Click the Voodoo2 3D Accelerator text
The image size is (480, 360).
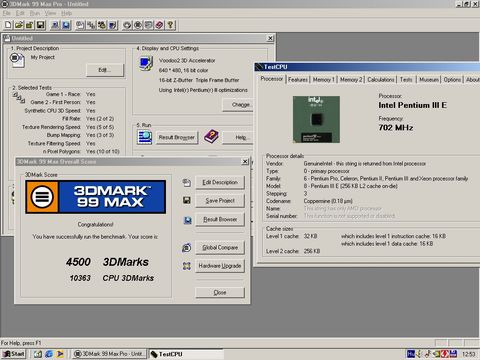tap(187, 60)
